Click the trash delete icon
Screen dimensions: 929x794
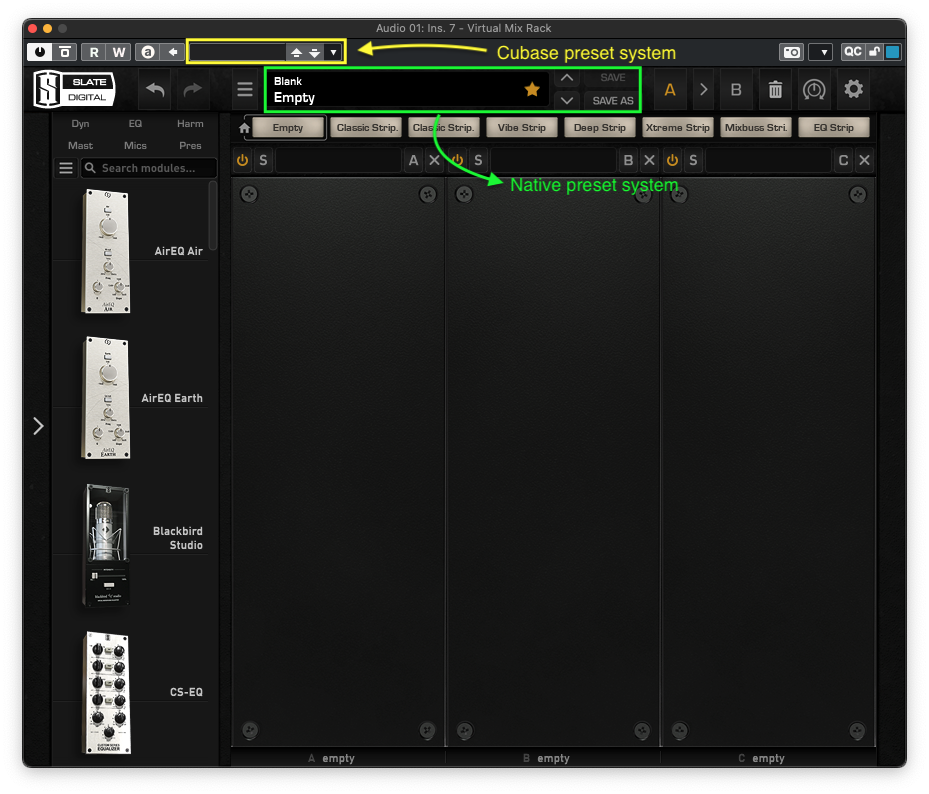pos(775,90)
